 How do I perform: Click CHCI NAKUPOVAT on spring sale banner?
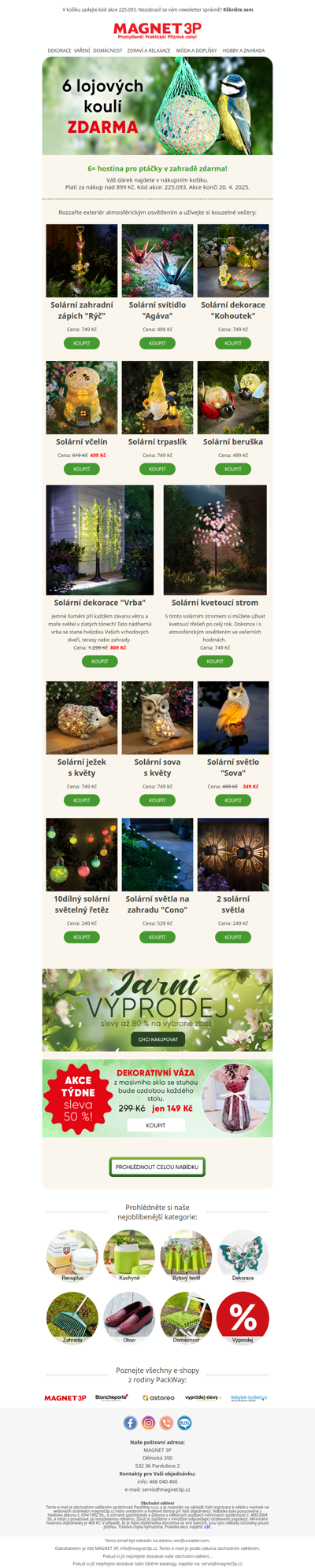[157, 1039]
